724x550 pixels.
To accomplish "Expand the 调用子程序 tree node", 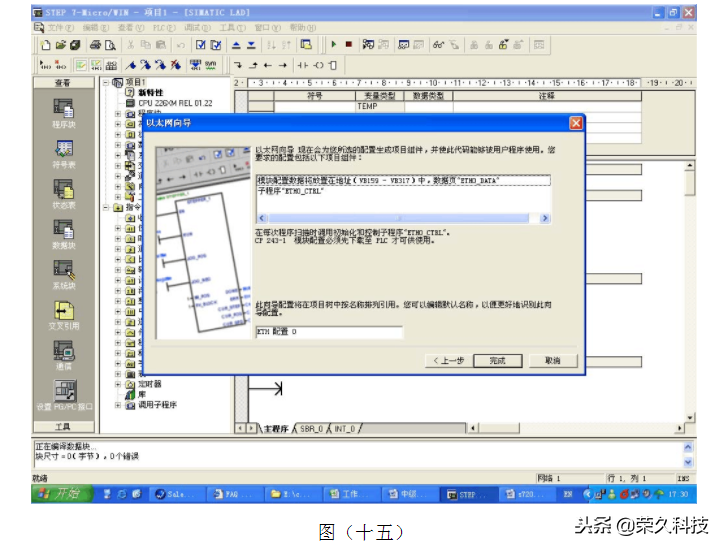I will point(118,406).
